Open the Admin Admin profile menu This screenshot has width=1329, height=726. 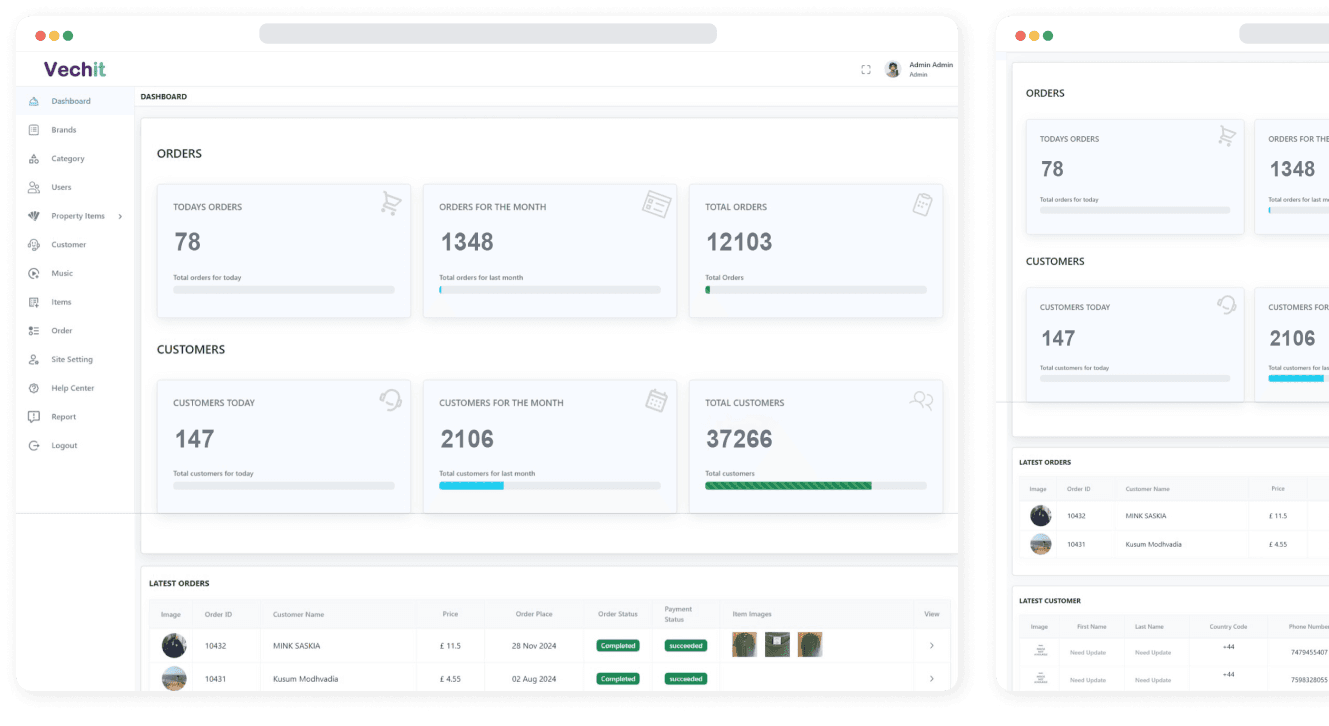918,69
